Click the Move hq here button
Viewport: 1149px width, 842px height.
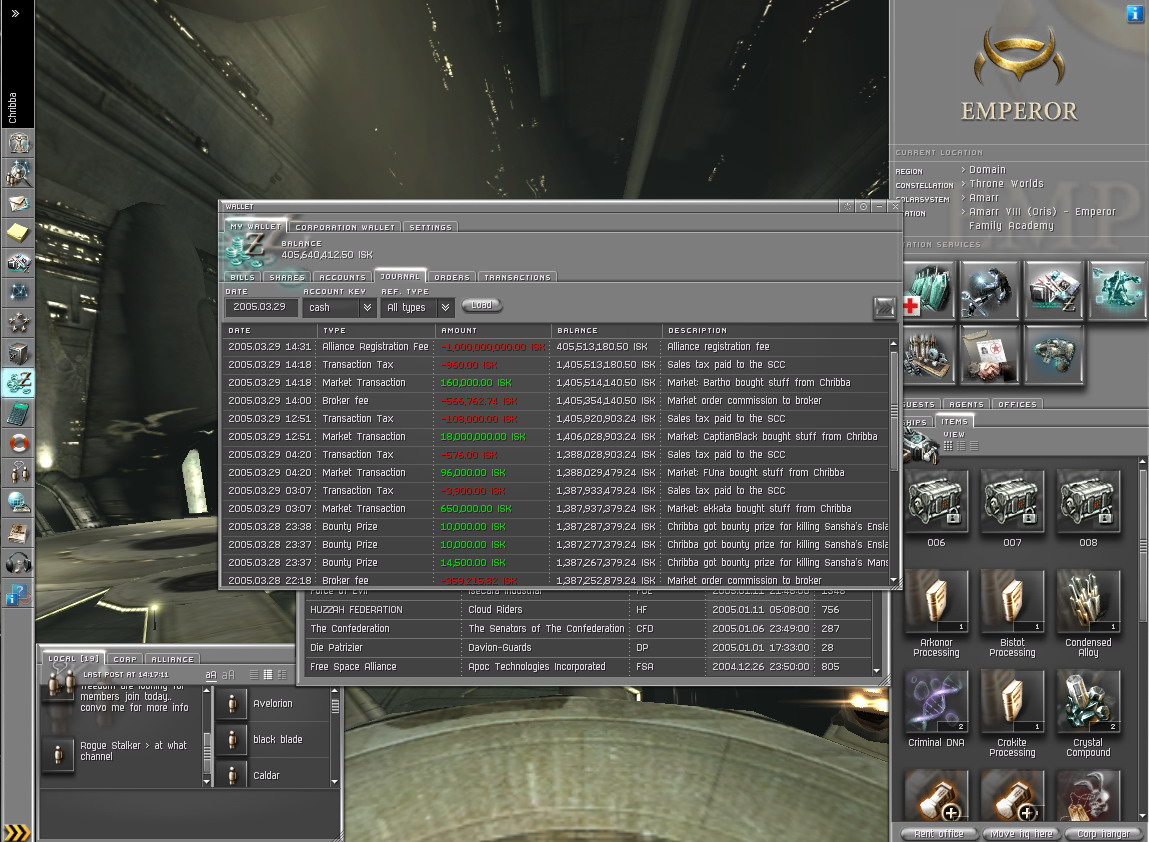click(1021, 834)
